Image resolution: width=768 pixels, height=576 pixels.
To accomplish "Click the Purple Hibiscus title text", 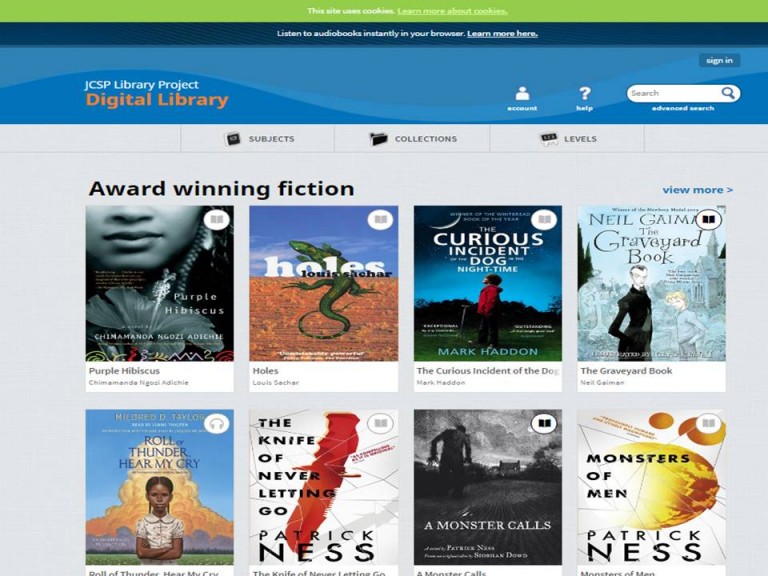I will click(x=124, y=371).
